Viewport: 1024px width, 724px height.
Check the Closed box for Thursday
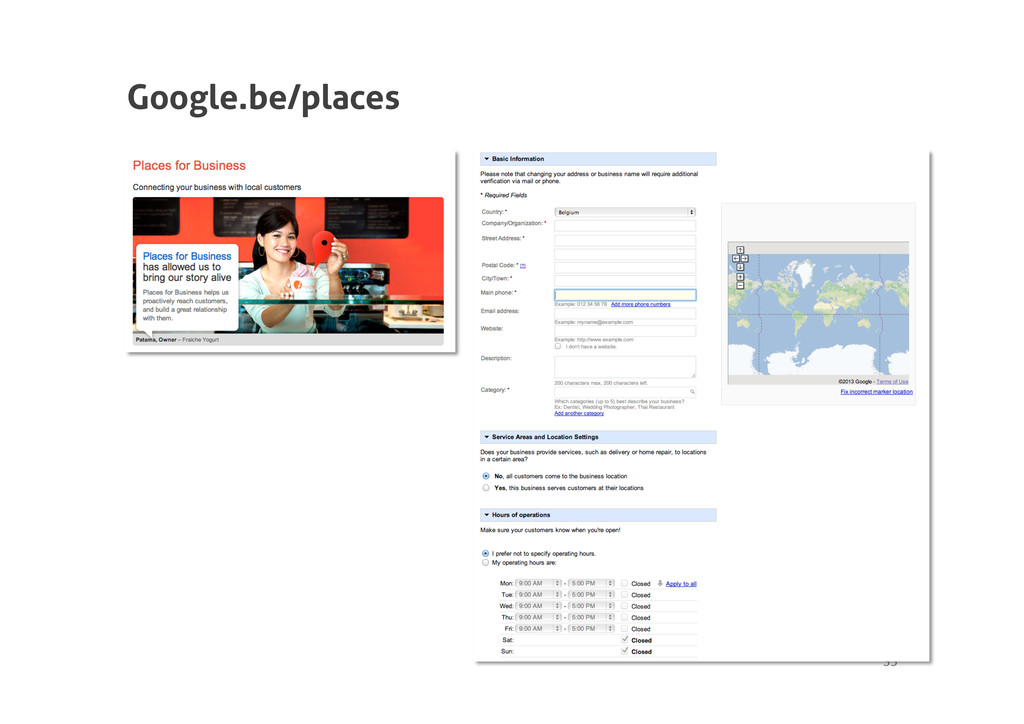pos(624,617)
